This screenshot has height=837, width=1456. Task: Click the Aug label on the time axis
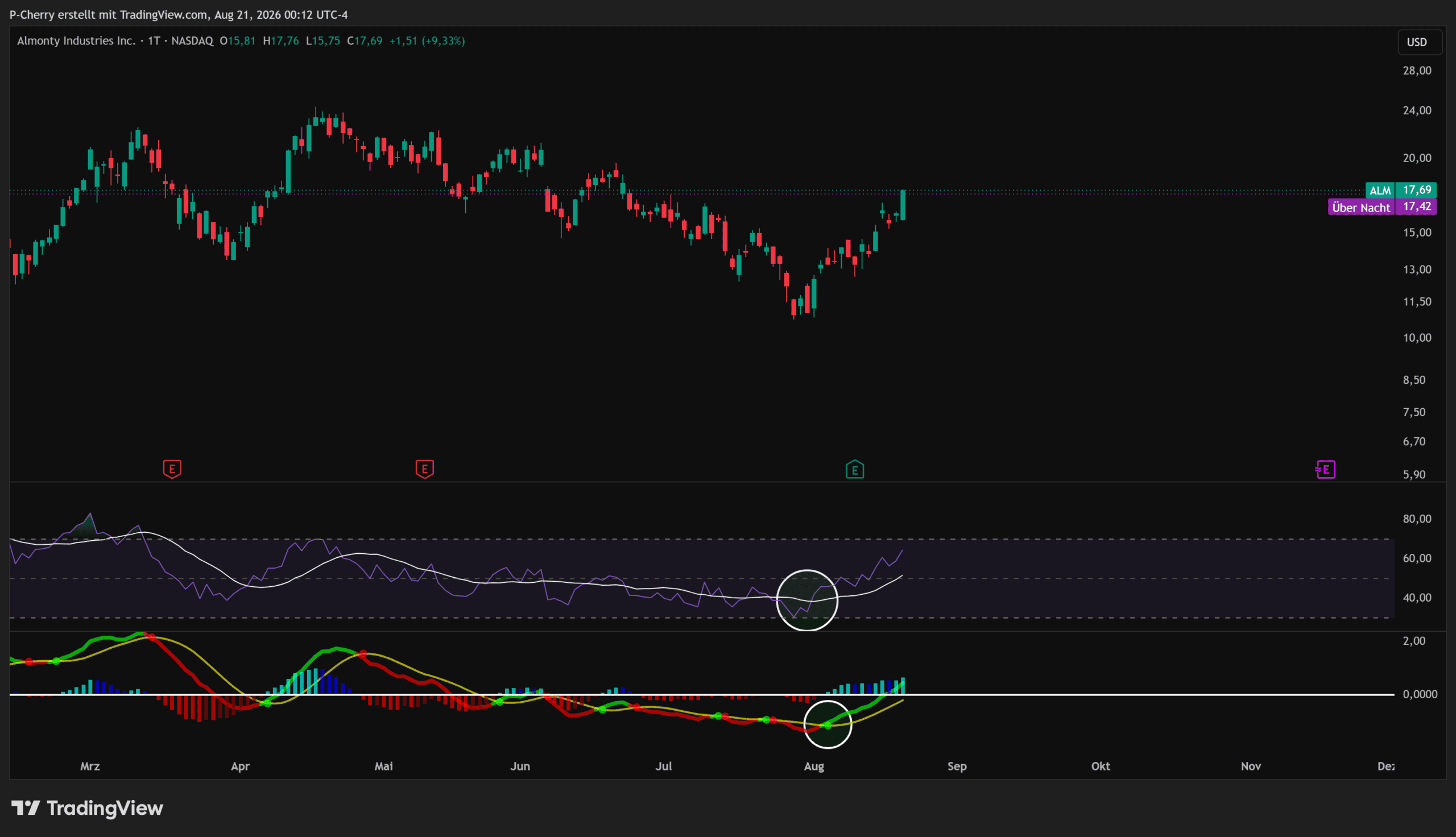[x=814, y=766]
